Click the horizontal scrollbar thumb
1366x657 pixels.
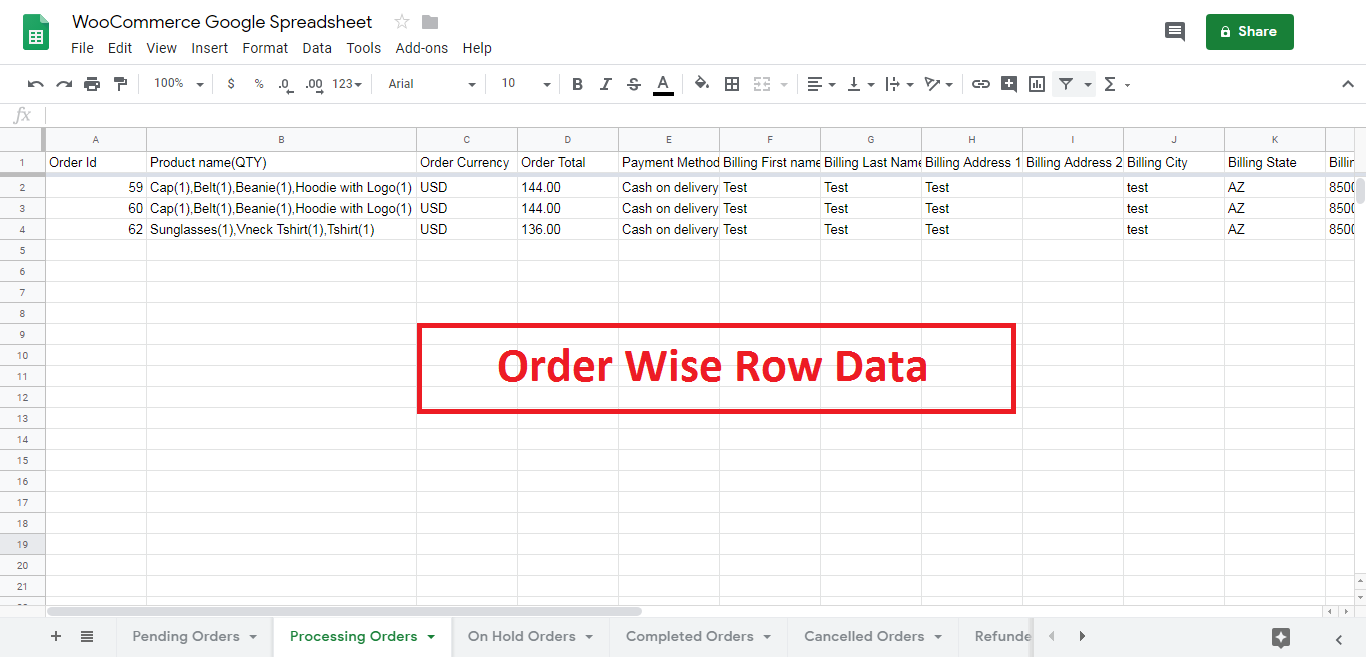point(344,610)
